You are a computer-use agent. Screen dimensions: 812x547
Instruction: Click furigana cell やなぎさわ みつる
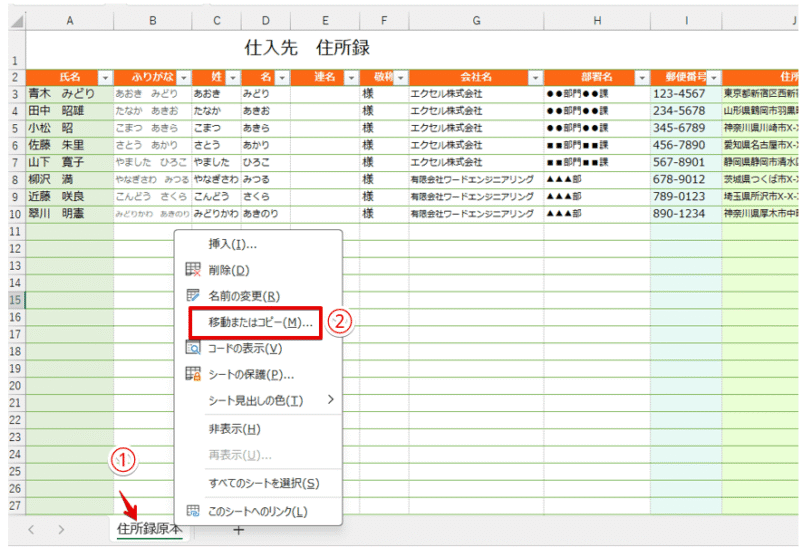(x=152, y=179)
